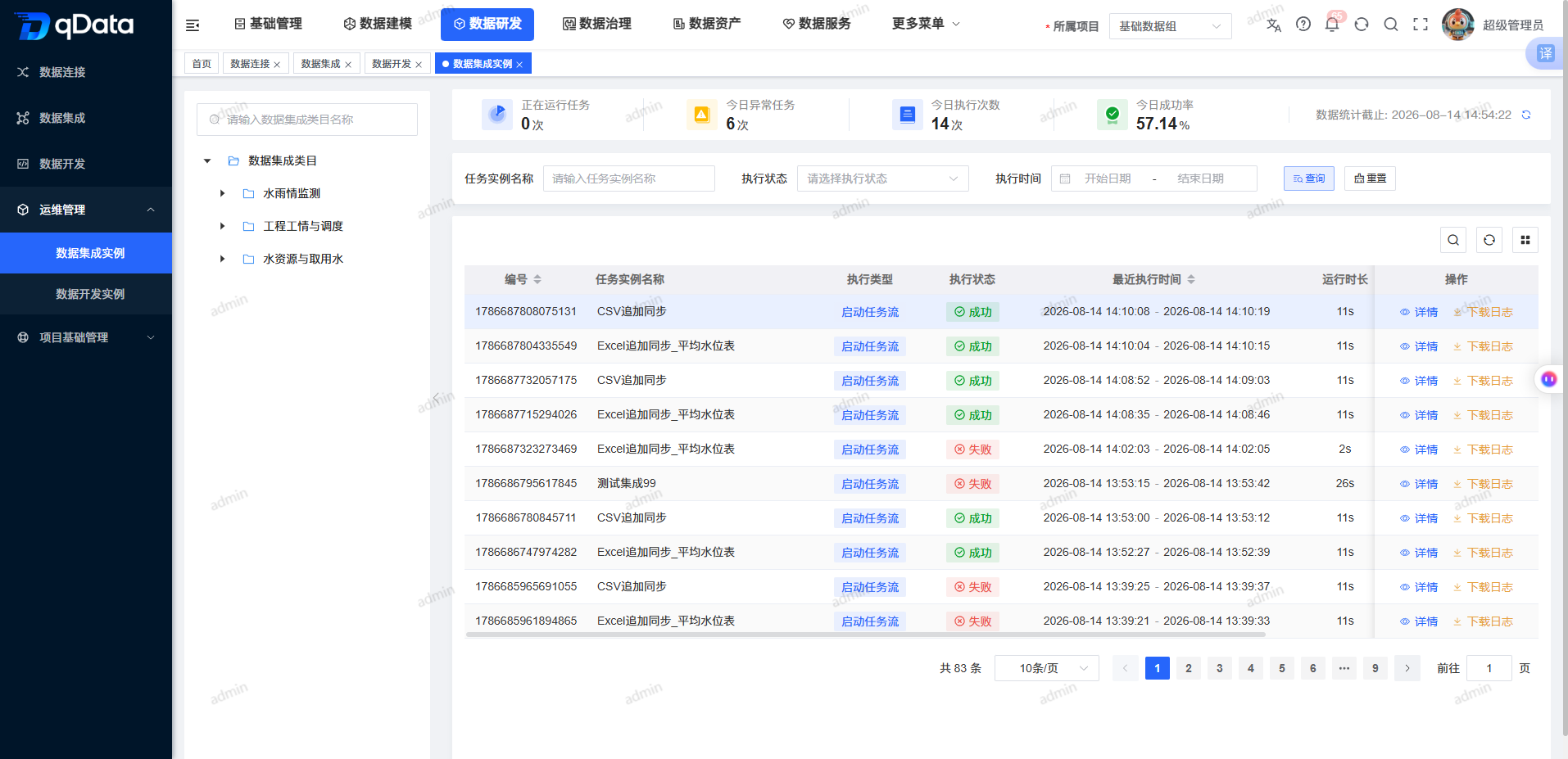
Task: Click the 重置 button
Action: pyautogui.click(x=1370, y=178)
